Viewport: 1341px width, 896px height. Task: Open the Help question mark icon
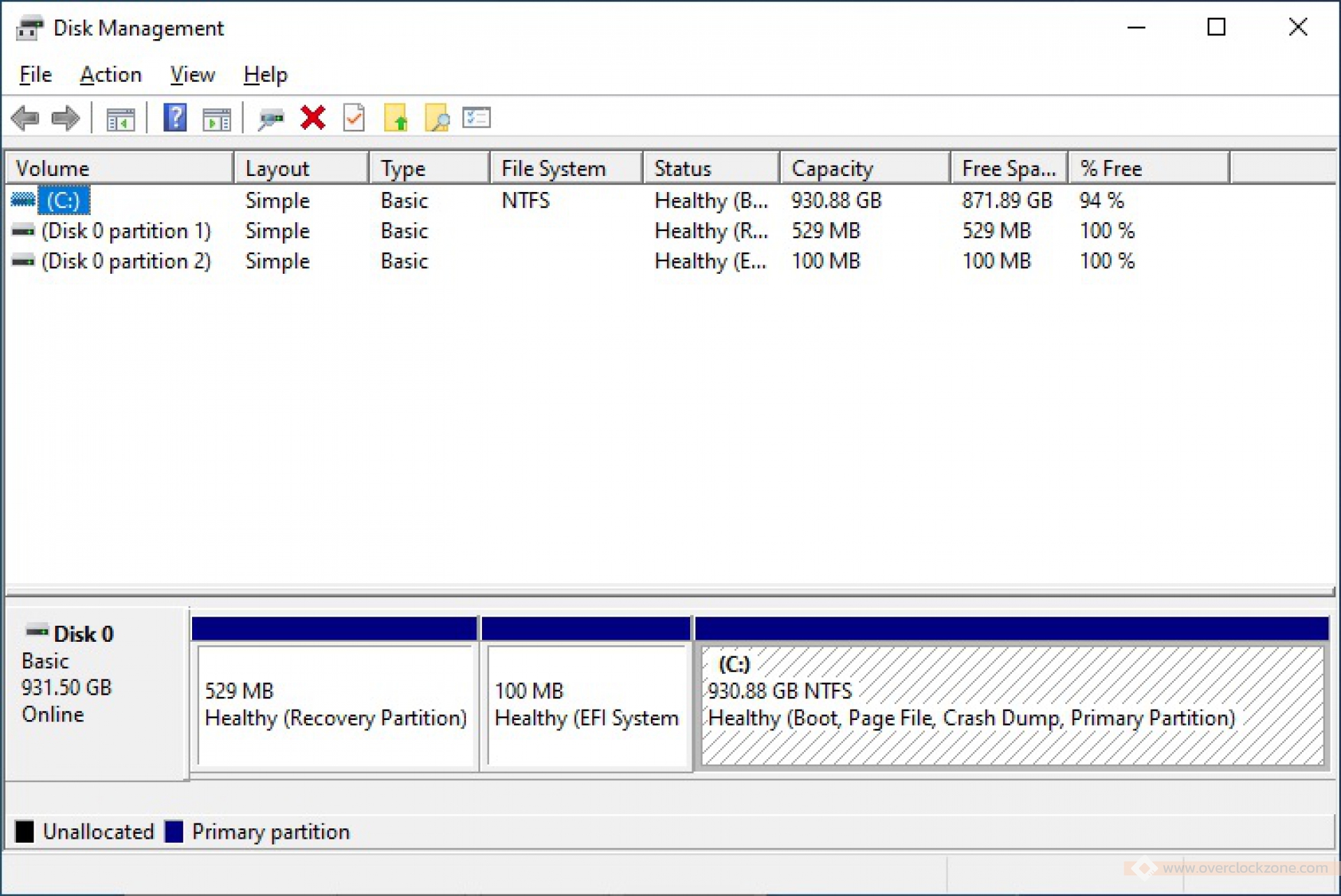click(175, 117)
